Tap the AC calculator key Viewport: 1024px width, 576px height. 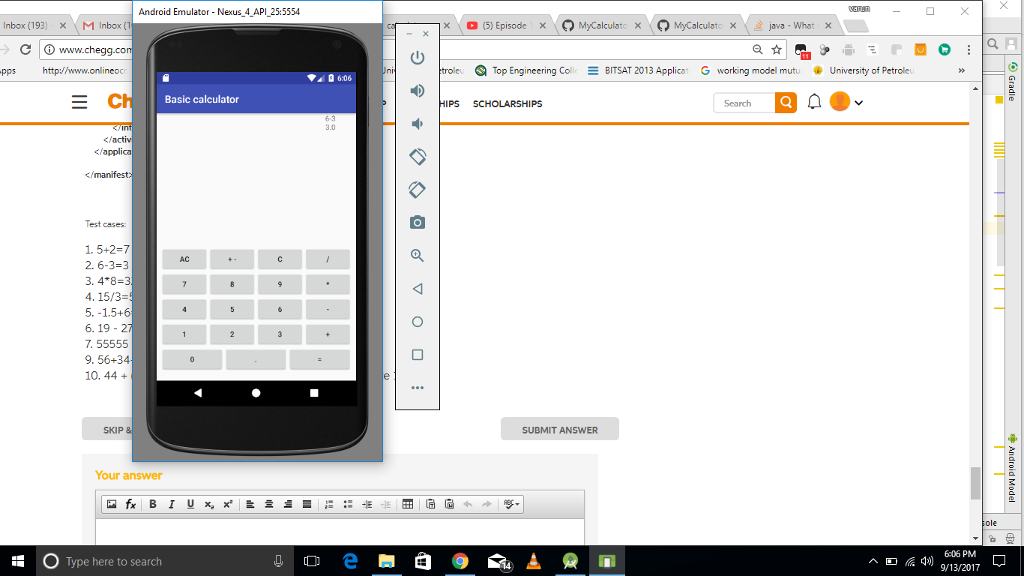coord(184,259)
